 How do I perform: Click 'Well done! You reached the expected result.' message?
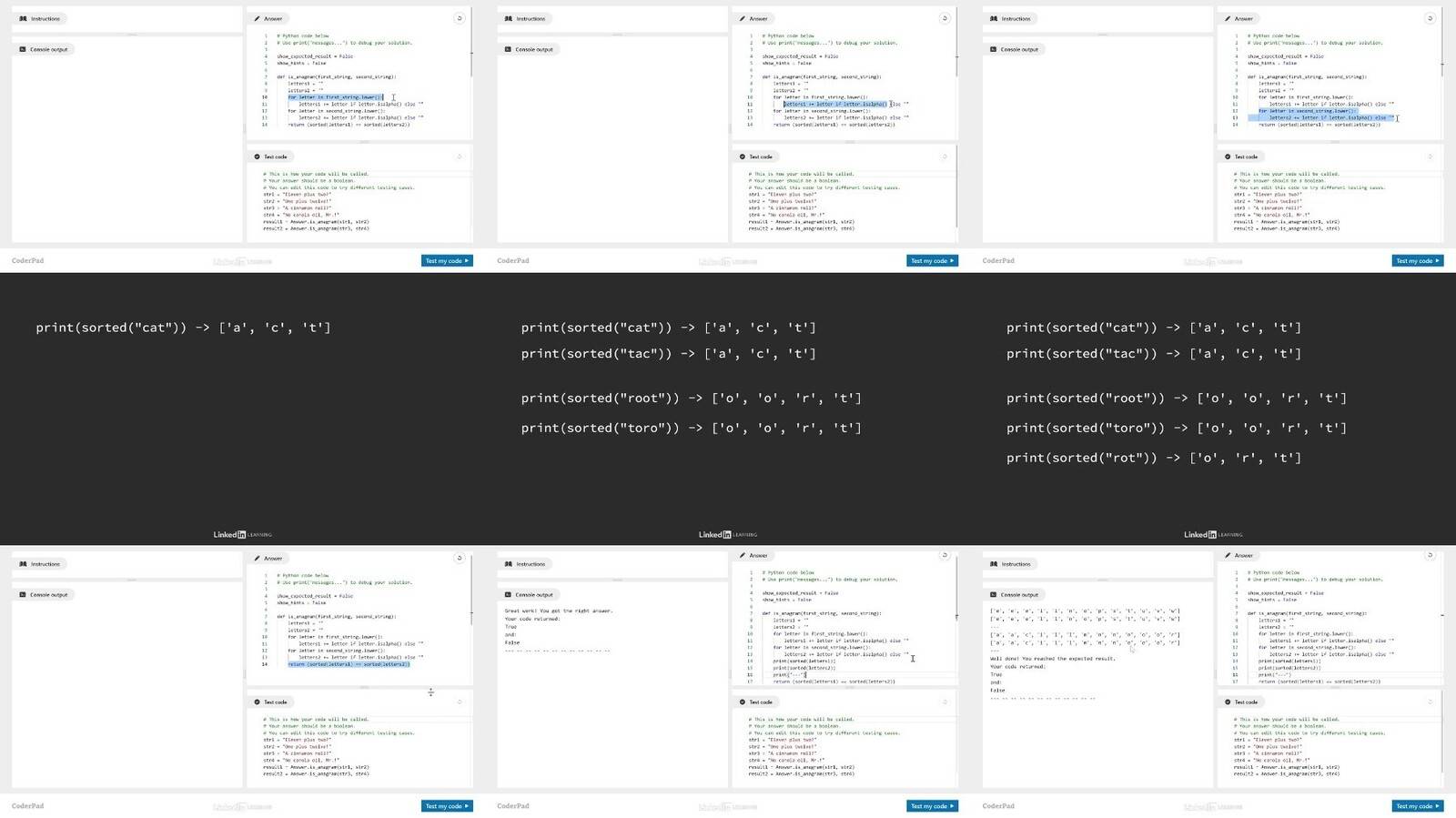(1052, 659)
